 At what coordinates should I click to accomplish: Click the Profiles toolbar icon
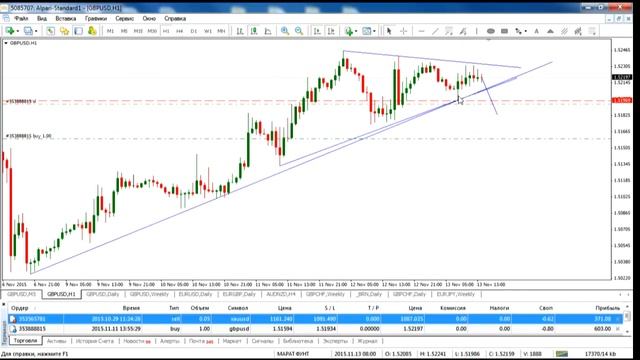(28, 31)
